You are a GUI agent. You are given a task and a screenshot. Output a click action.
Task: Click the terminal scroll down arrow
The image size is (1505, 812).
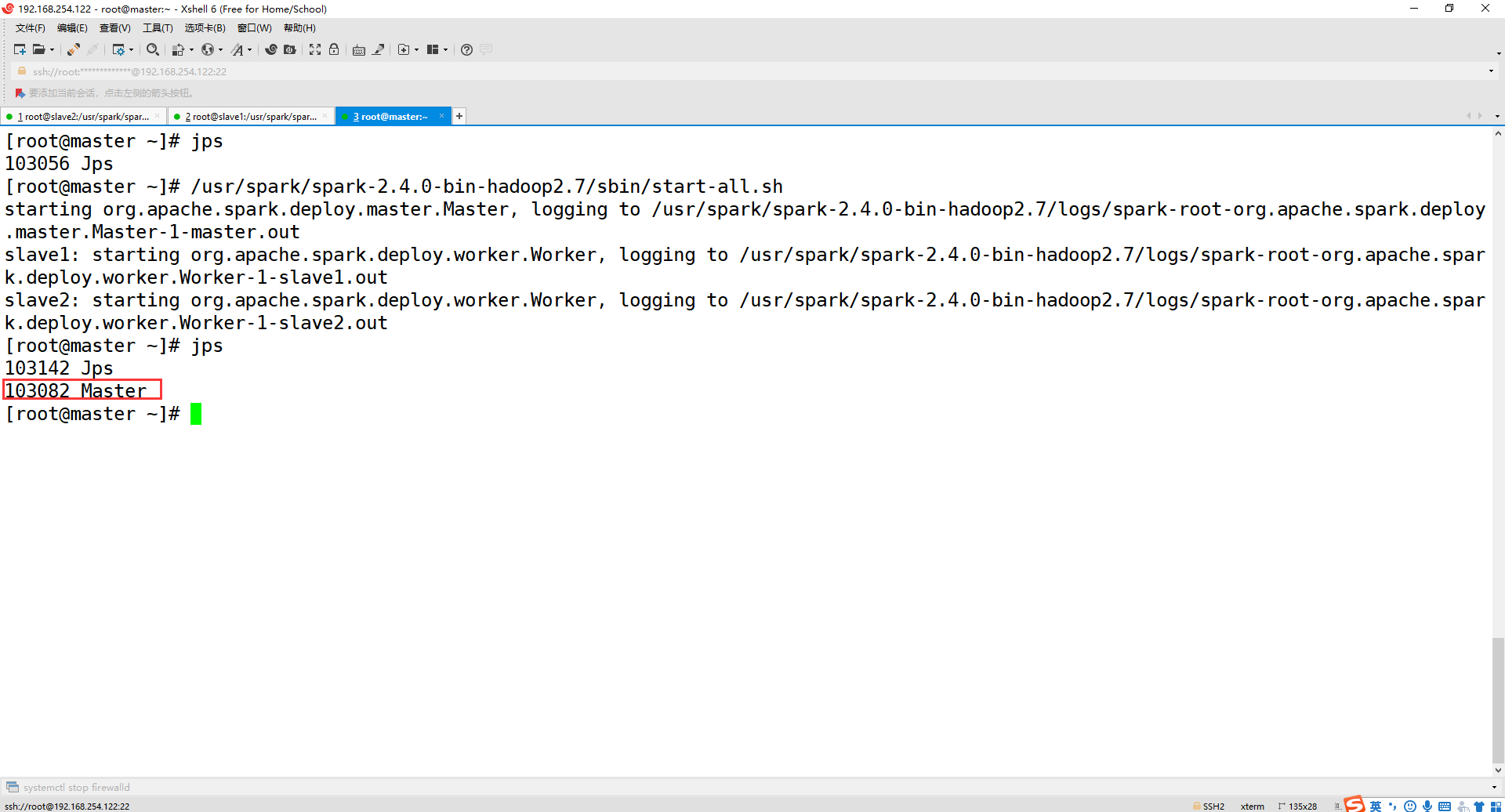(x=1498, y=770)
